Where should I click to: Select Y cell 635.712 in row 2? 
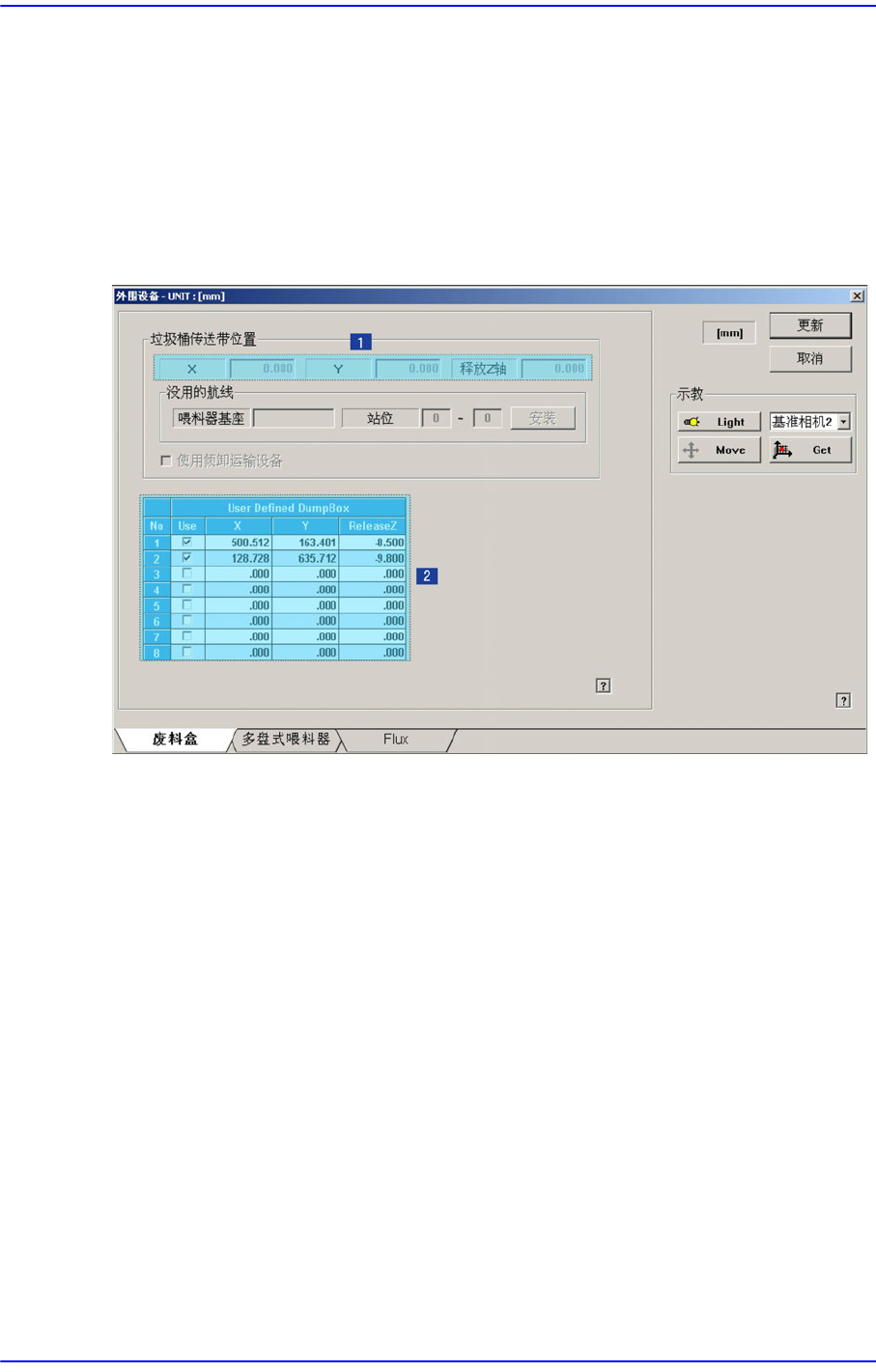click(x=305, y=558)
